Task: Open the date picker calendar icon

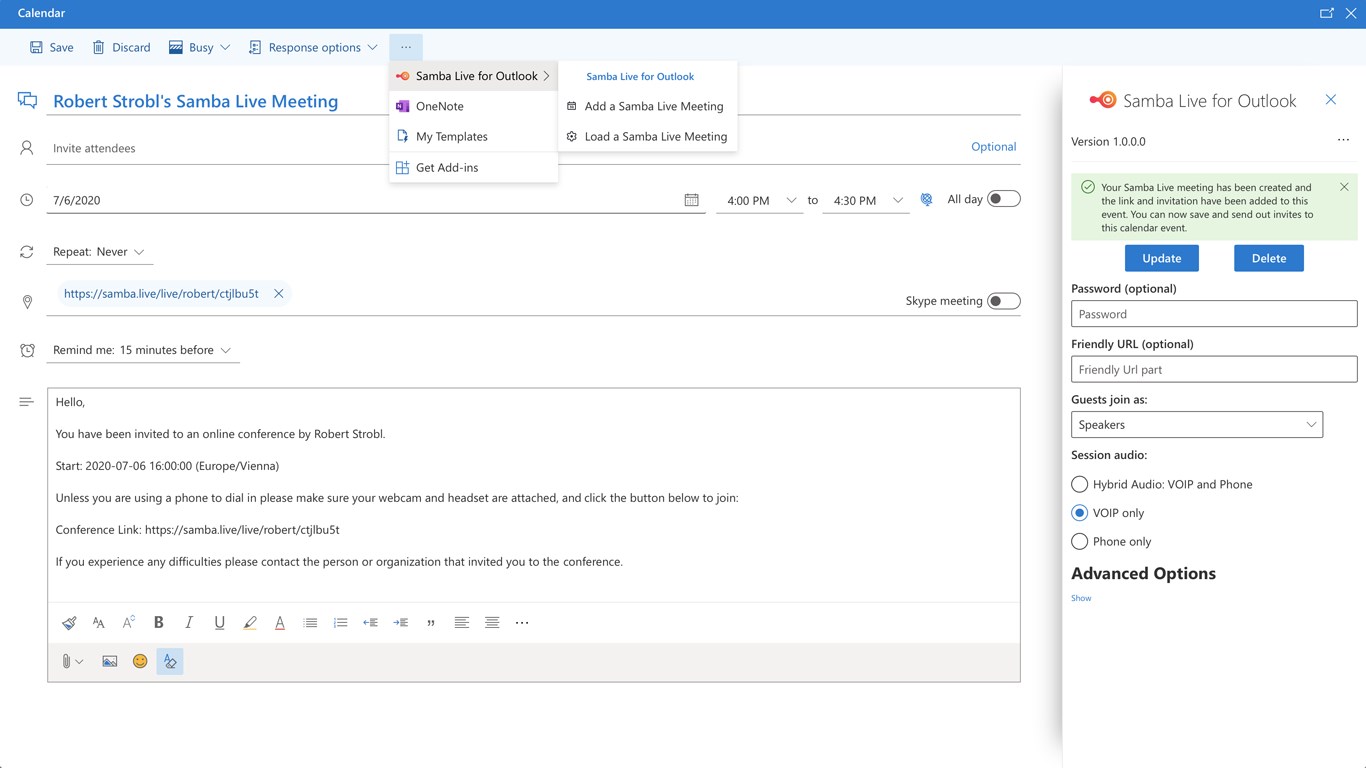Action: tap(691, 200)
